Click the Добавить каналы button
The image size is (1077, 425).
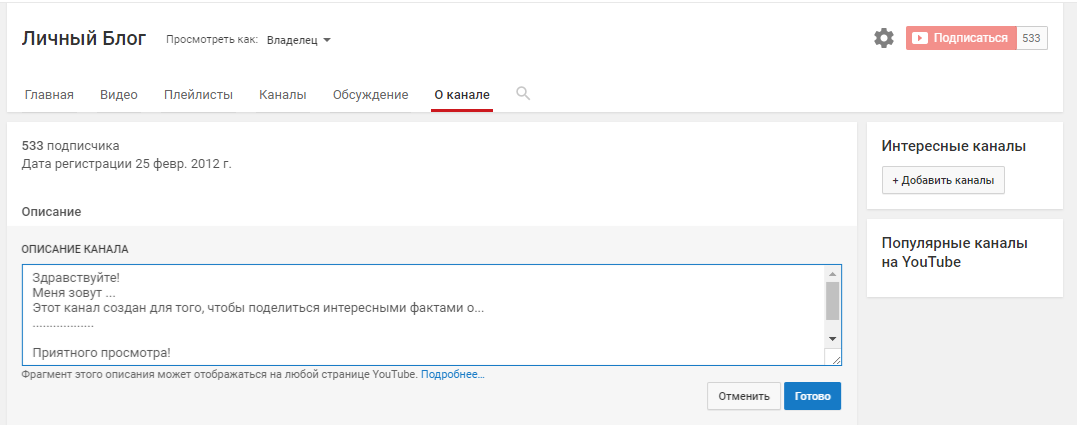943,181
